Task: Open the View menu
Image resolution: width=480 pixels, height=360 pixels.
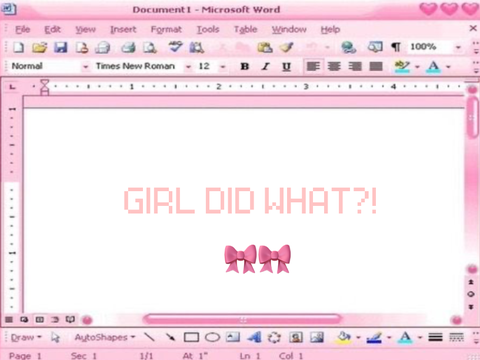Action: 85,29
